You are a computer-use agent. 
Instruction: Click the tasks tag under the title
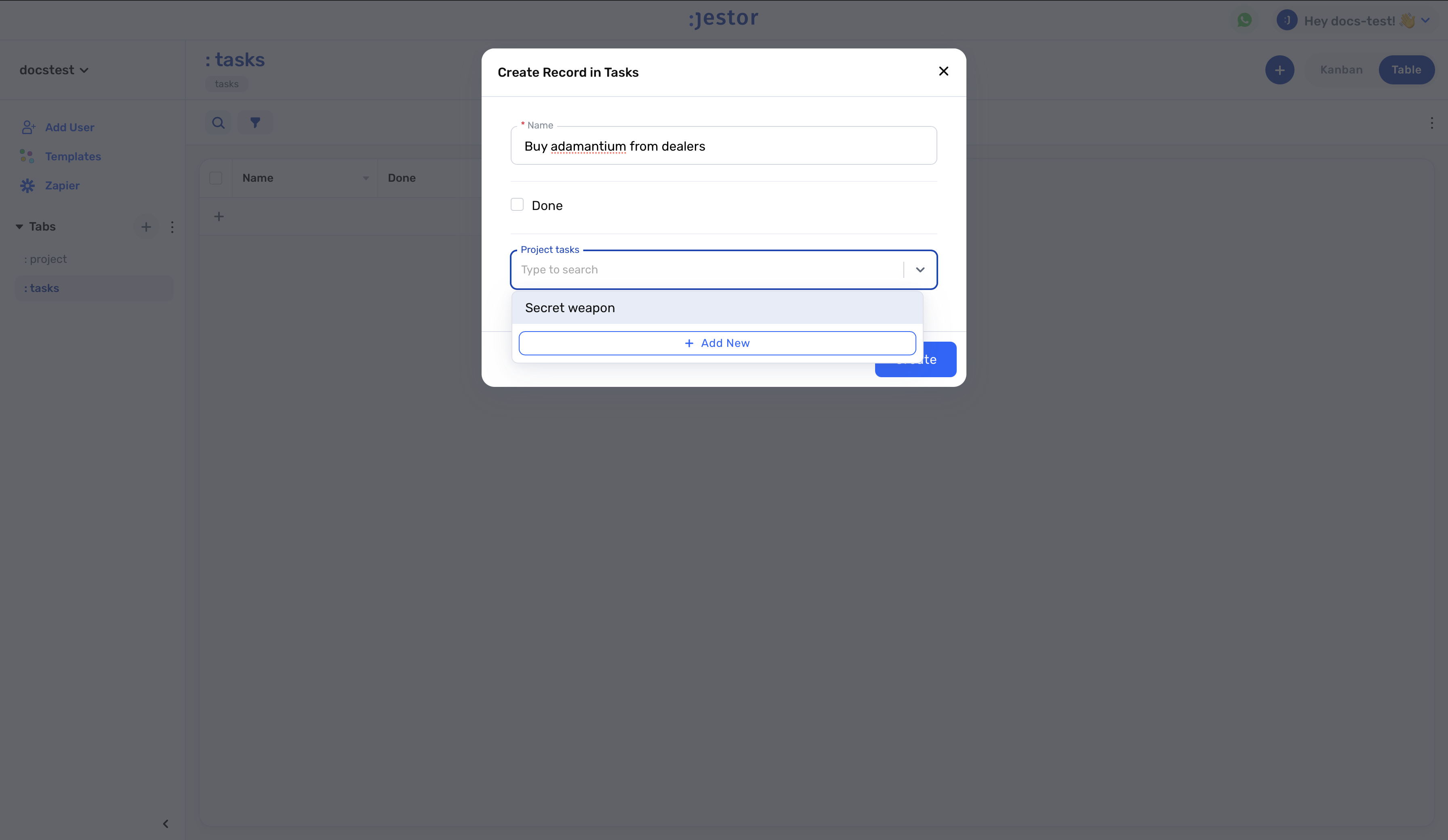pyautogui.click(x=226, y=84)
